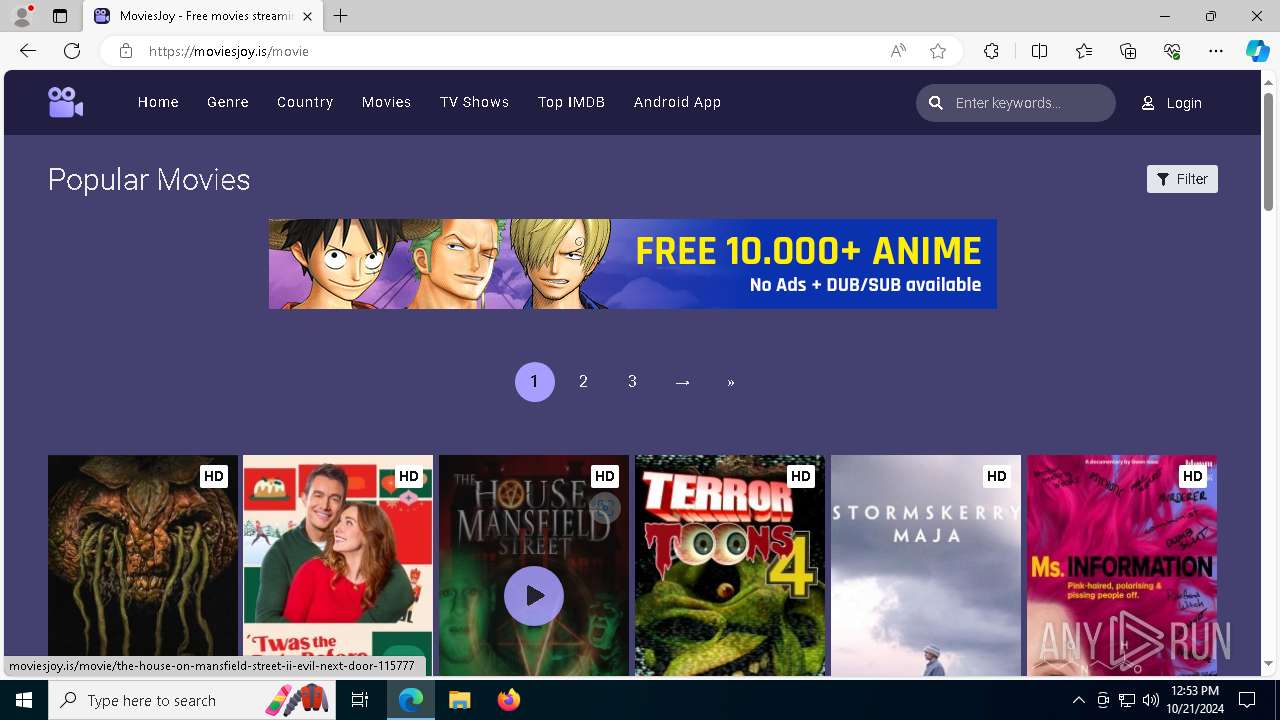Open the Extensions puzzle icon
The height and width of the screenshot is (720, 1280).
[991, 51]
